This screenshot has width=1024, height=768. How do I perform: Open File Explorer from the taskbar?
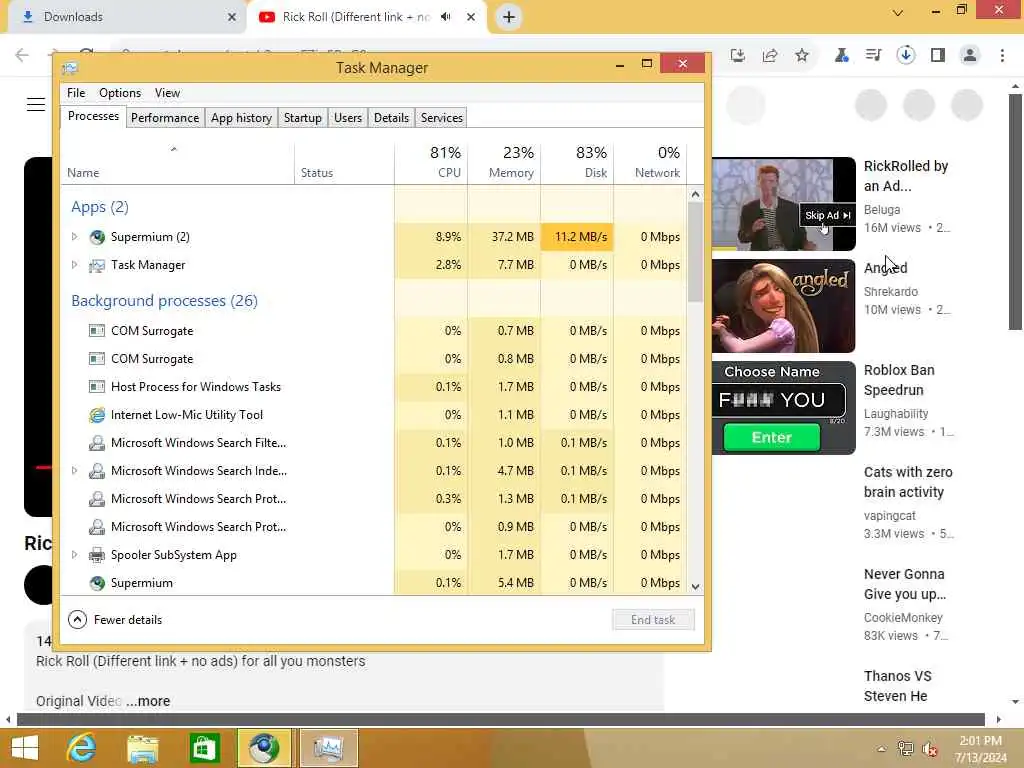point(142,748)
